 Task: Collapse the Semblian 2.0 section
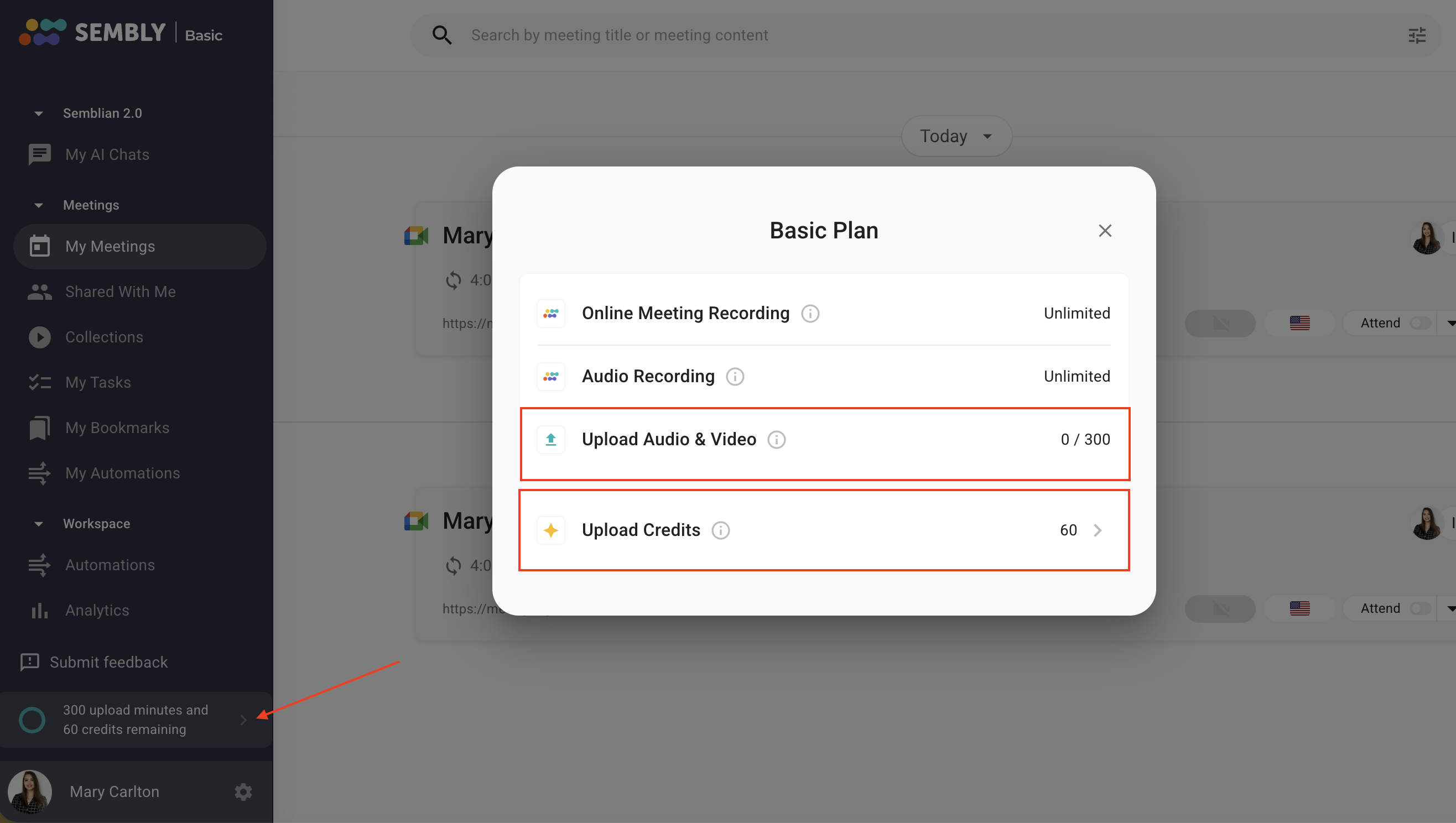tap(38, 113)
